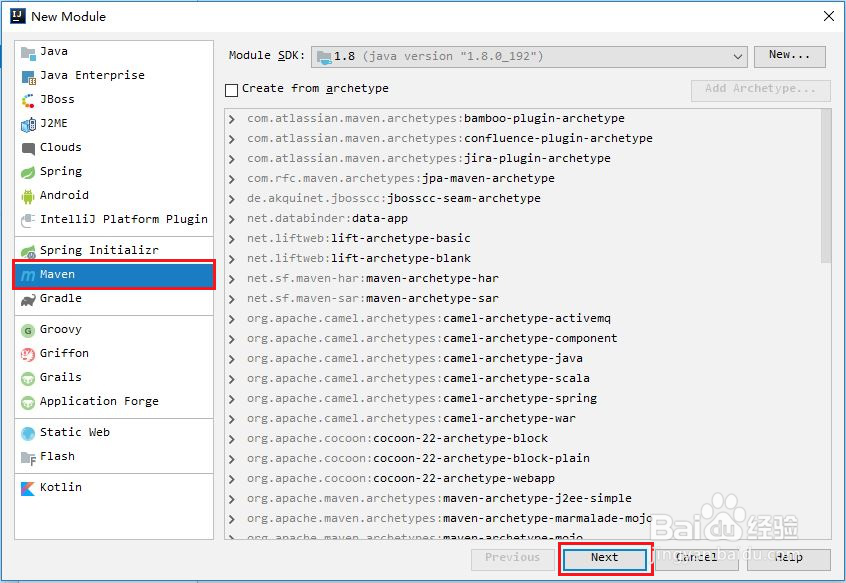846x583 pixels.
Task: Select cocoon-22-archetype-block row
Action: (522, 438)
